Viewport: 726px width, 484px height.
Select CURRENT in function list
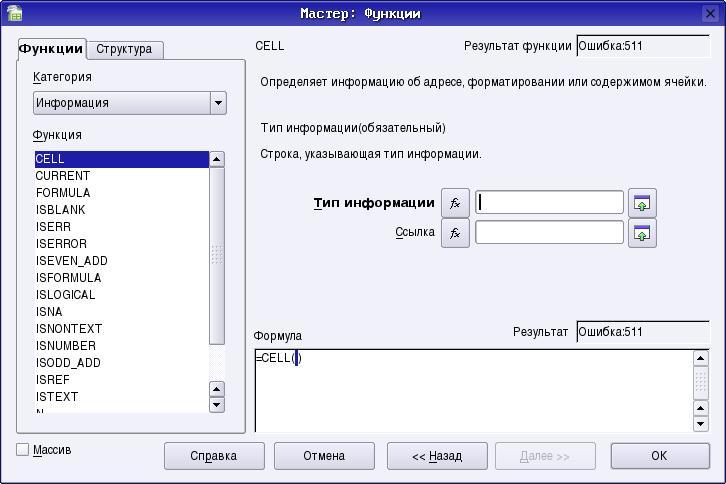[x=122, y=176]
